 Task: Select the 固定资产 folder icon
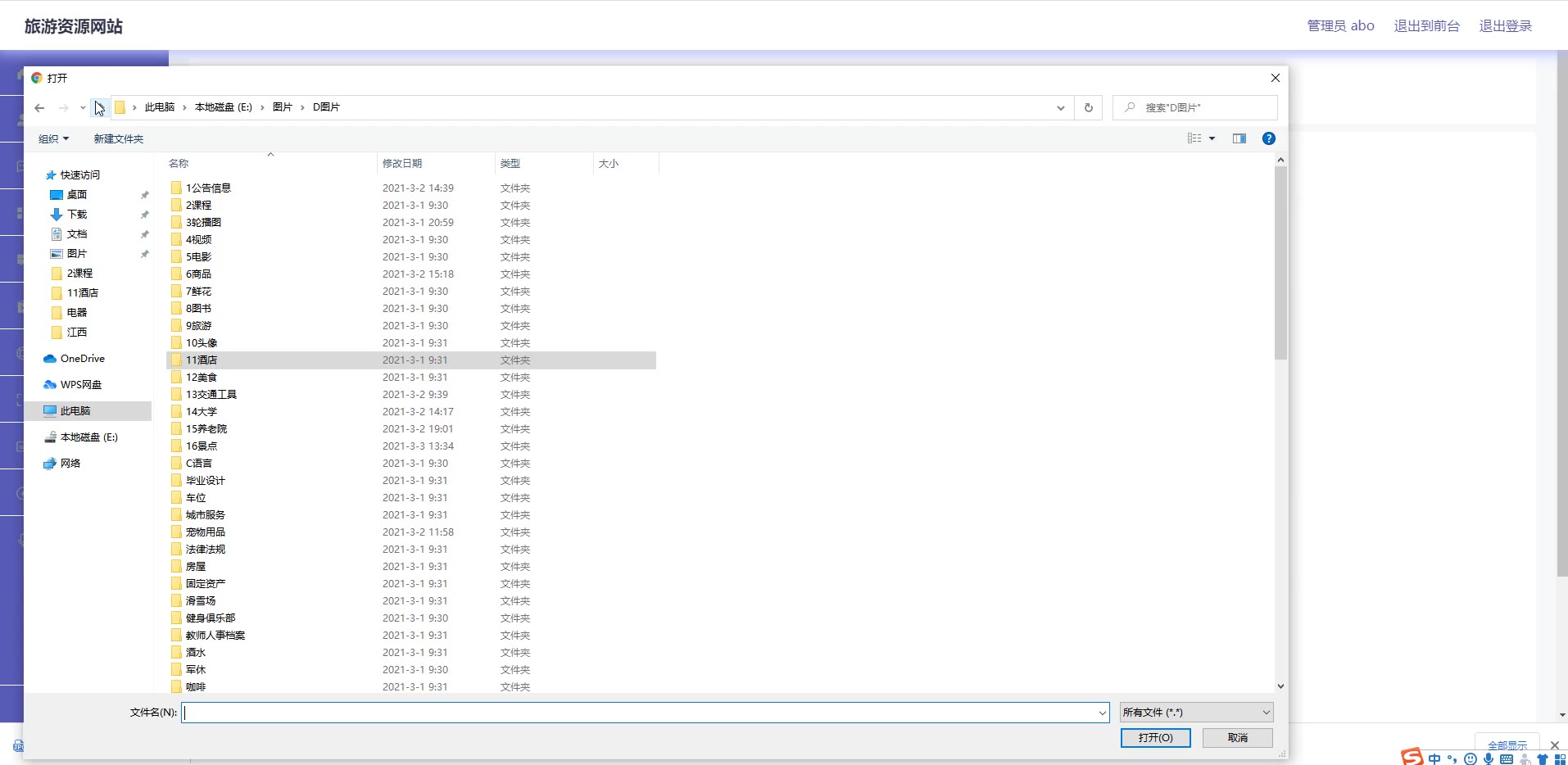click(176, 583)
